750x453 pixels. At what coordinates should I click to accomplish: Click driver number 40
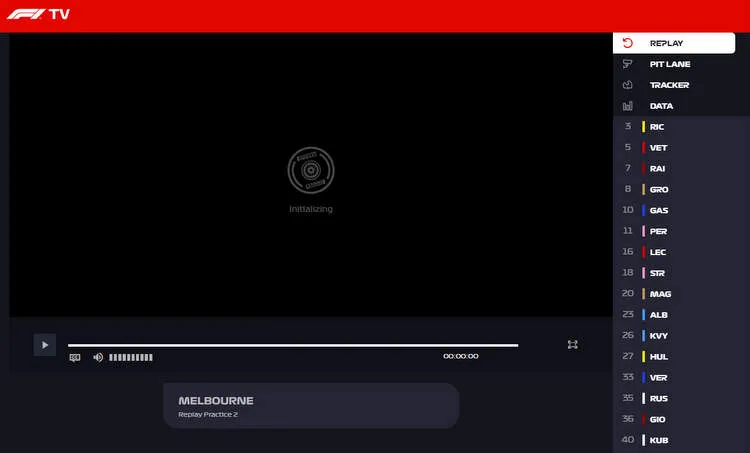pyautogui.click(x=628, y=440)
